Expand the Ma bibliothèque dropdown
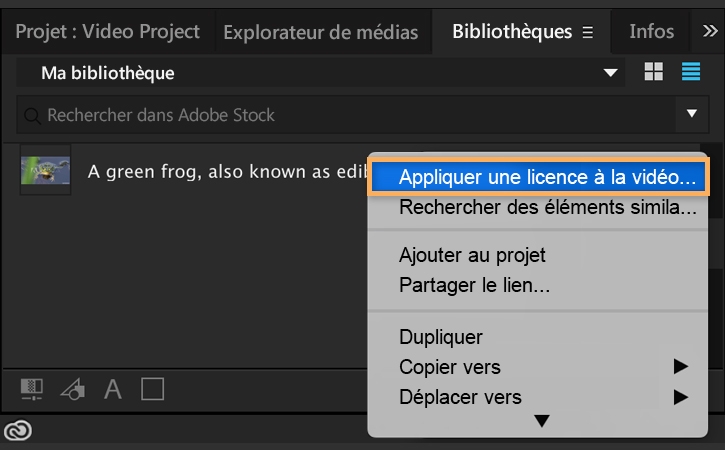725x450 pixels. tap(610, 74)
